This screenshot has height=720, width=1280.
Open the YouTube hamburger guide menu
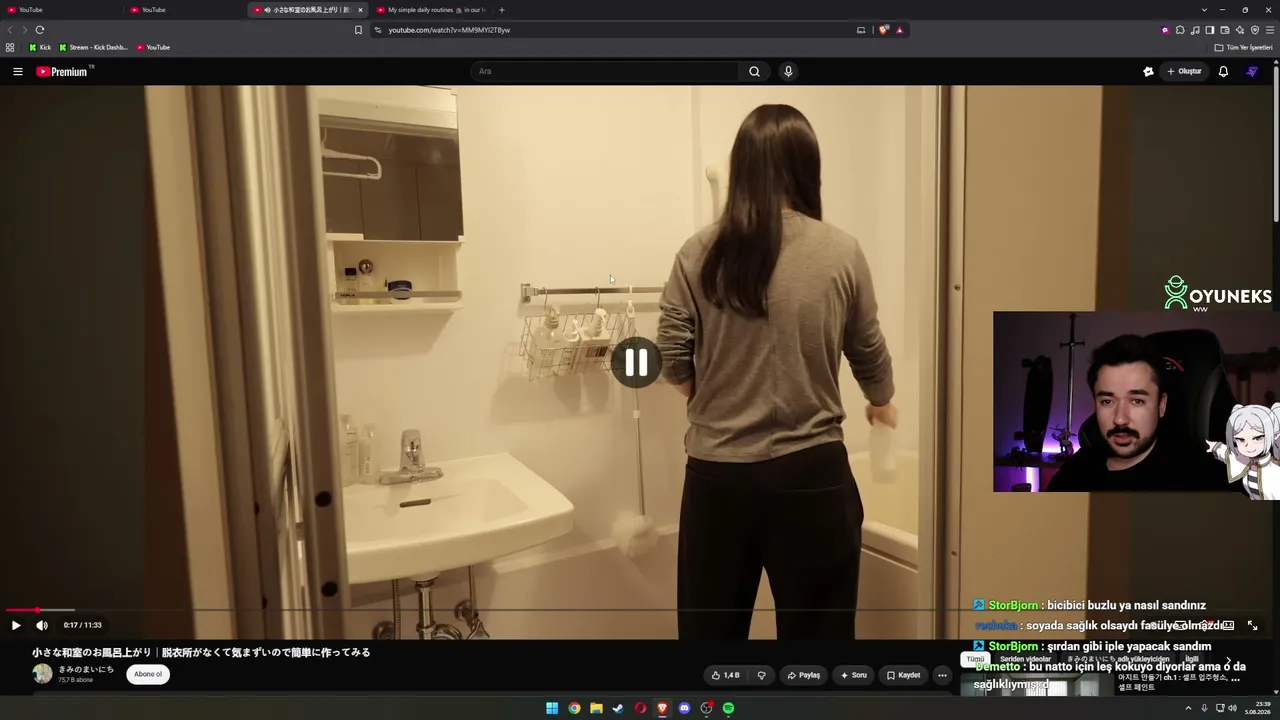(x=17, y=71)
